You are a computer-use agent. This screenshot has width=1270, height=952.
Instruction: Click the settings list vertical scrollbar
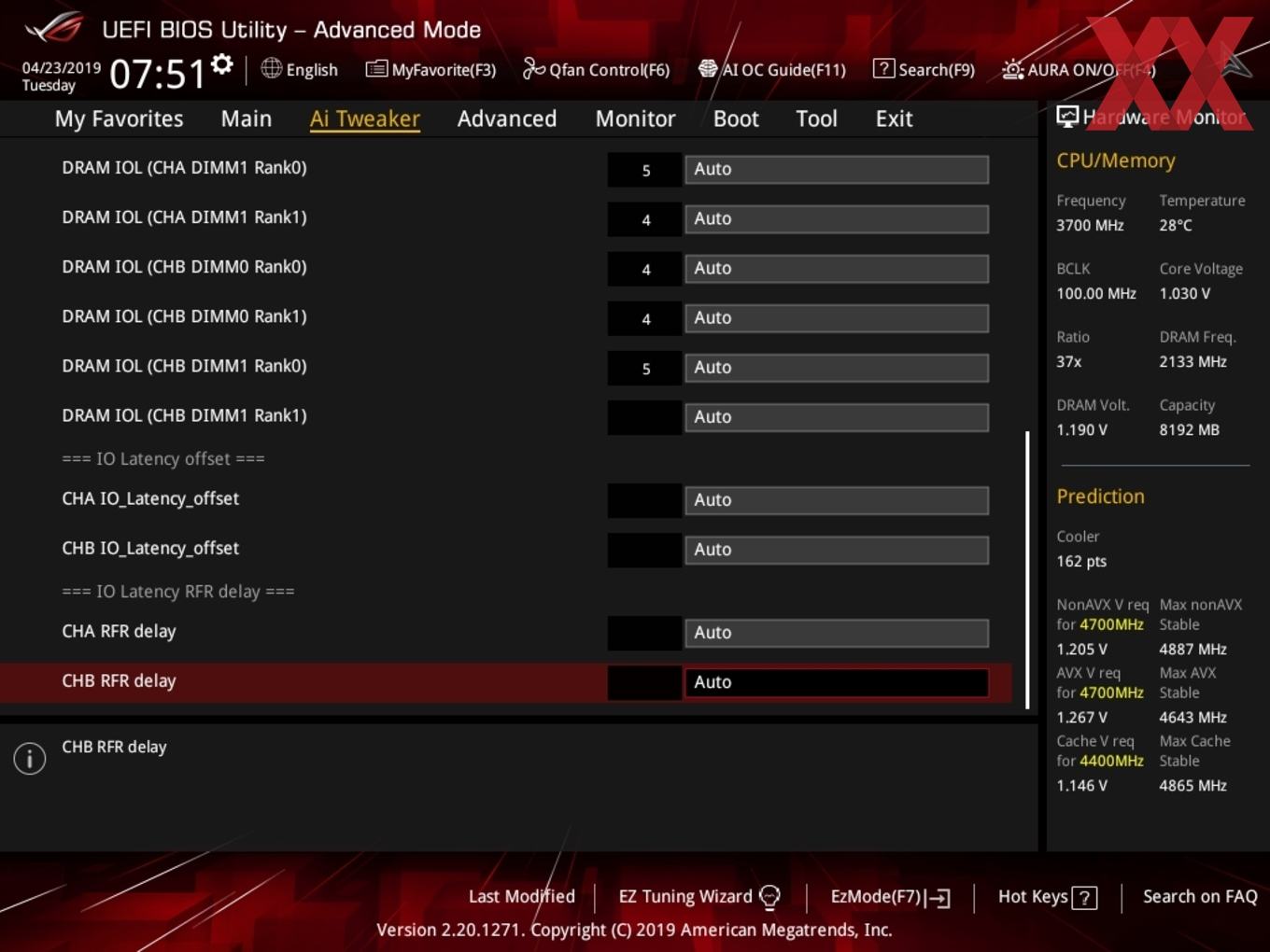(1028, 569)
